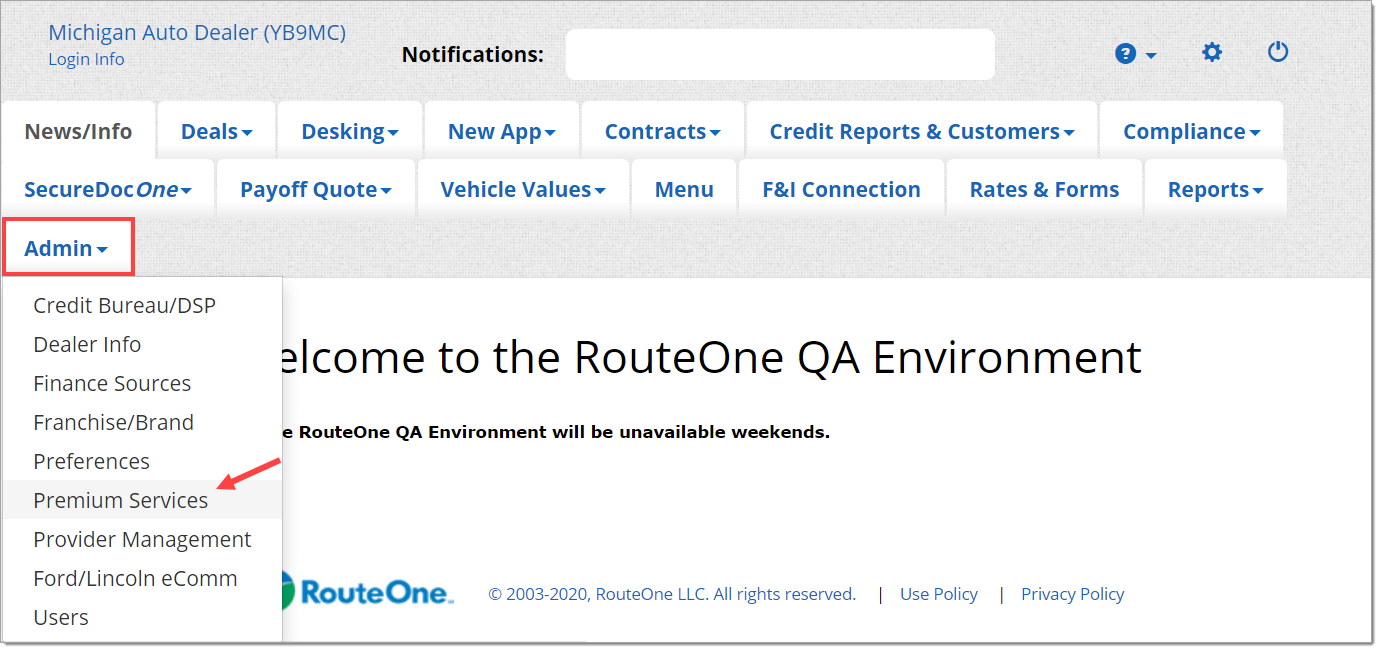Open the F&I Connection tab

tap(841, 189)
